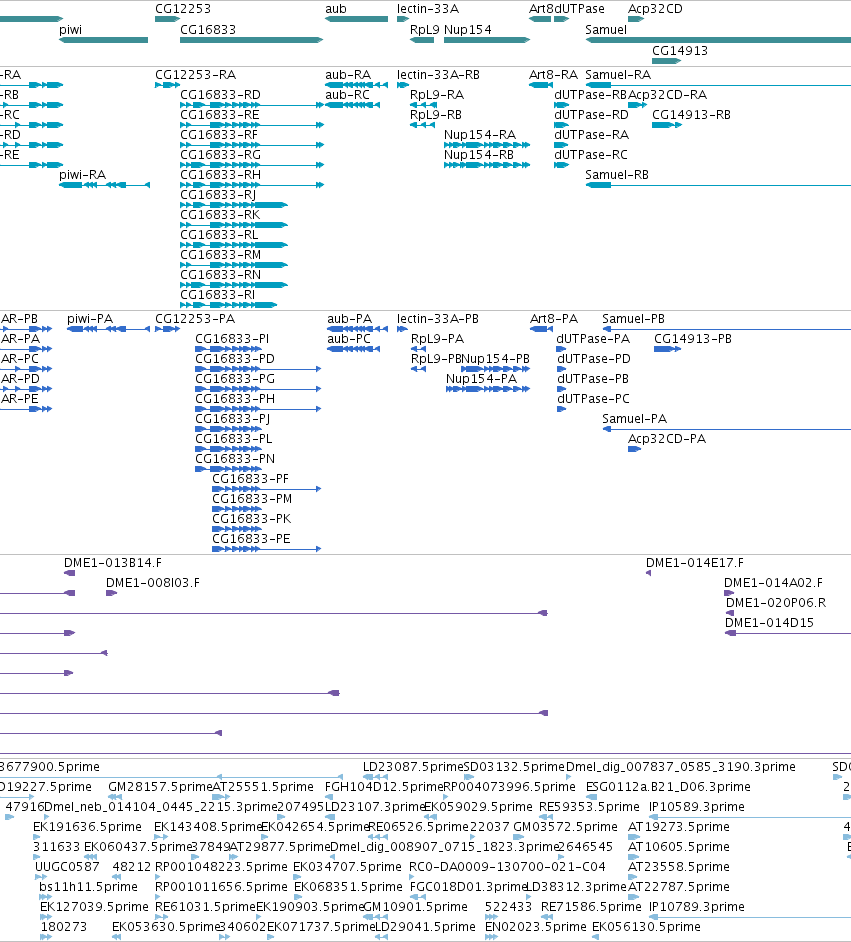Screen dimensions: 851x942
Task: Click the Acp32CD-PA protein label
Action: tap(667, 439)
